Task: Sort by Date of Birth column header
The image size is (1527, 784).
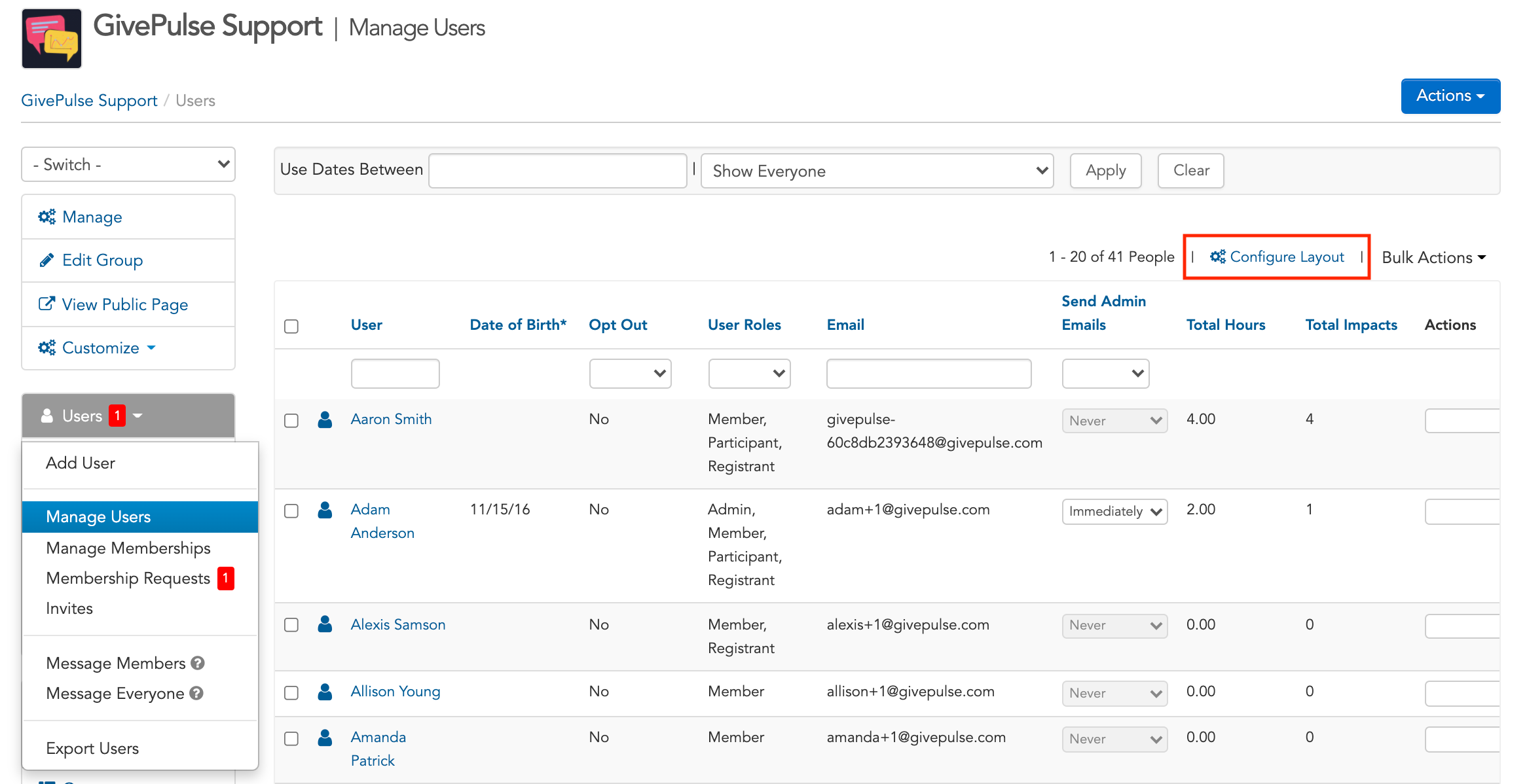Action: point(518,325)
